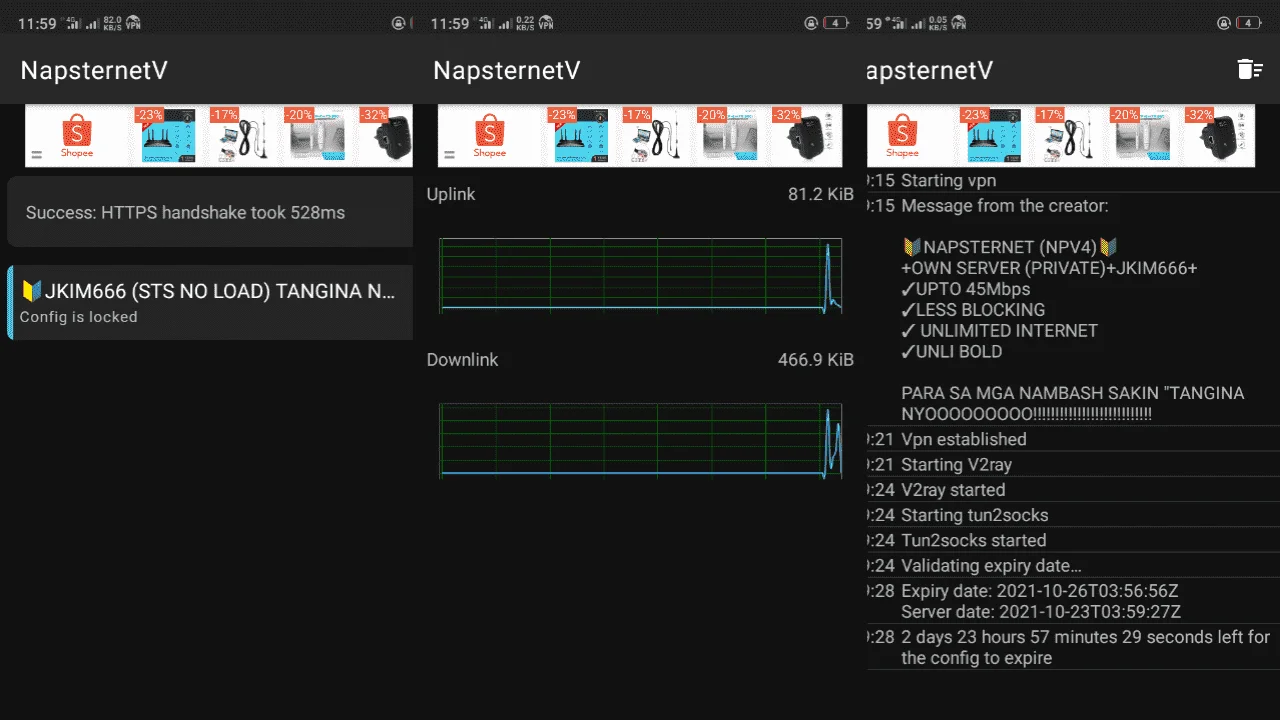Click the "+OWN SERVER (PRIVATE)+JKIM666+" line
Viewport: 1280px width, 720px height.
click(x=1049, y=268)
